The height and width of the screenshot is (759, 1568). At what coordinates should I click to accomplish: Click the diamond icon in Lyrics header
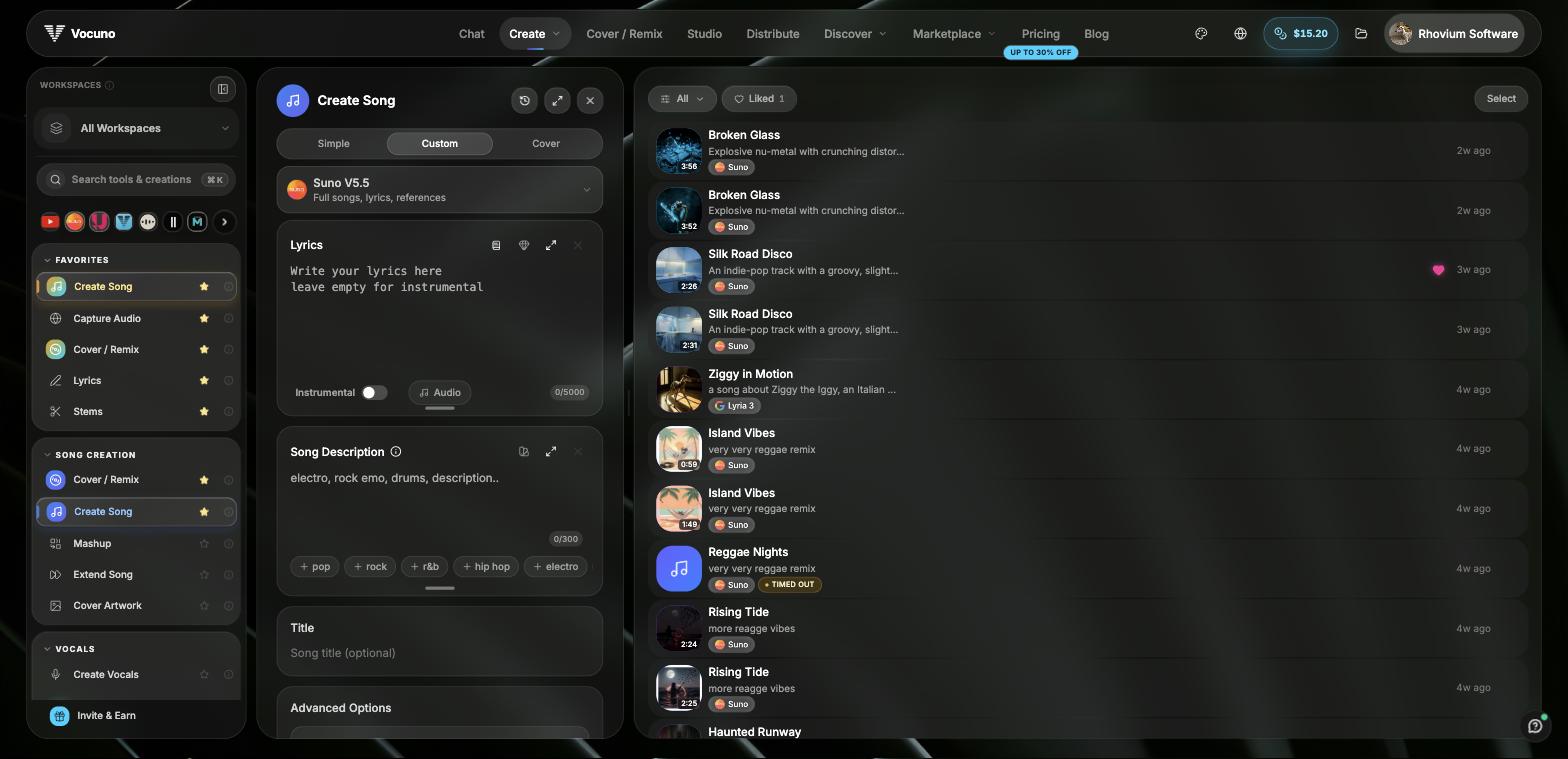click(523, 245)
